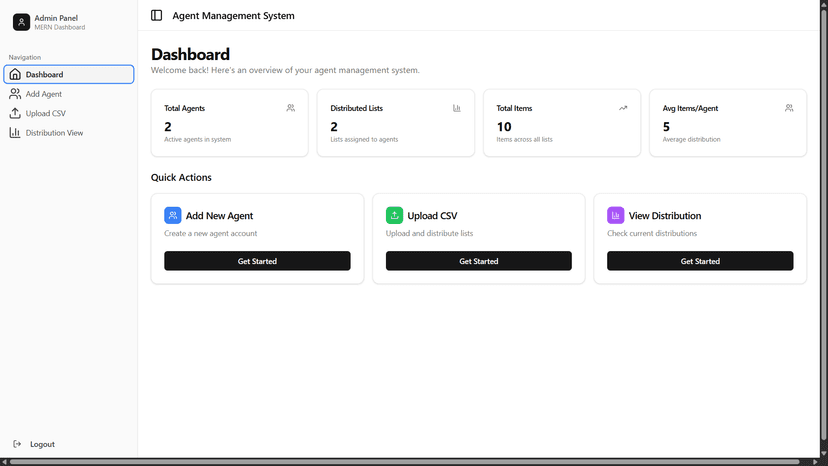Click the green Upload CSV icon
This screenshot has width=828, height=466.
tap(394, 215)
